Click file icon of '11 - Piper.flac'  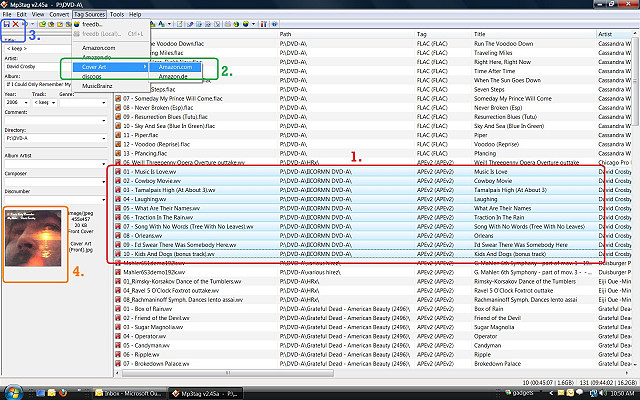118,135
